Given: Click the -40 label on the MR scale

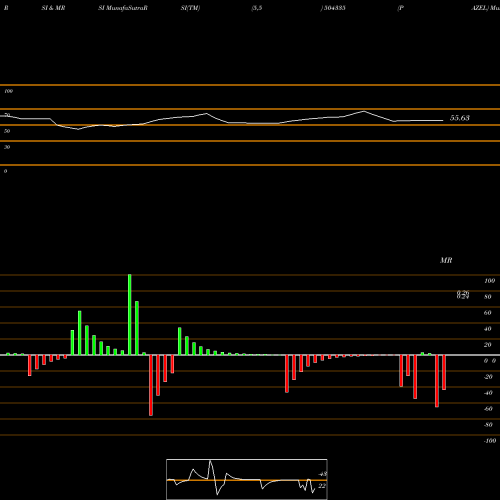Looking at the screenshot, I should [x=488, y=393].
